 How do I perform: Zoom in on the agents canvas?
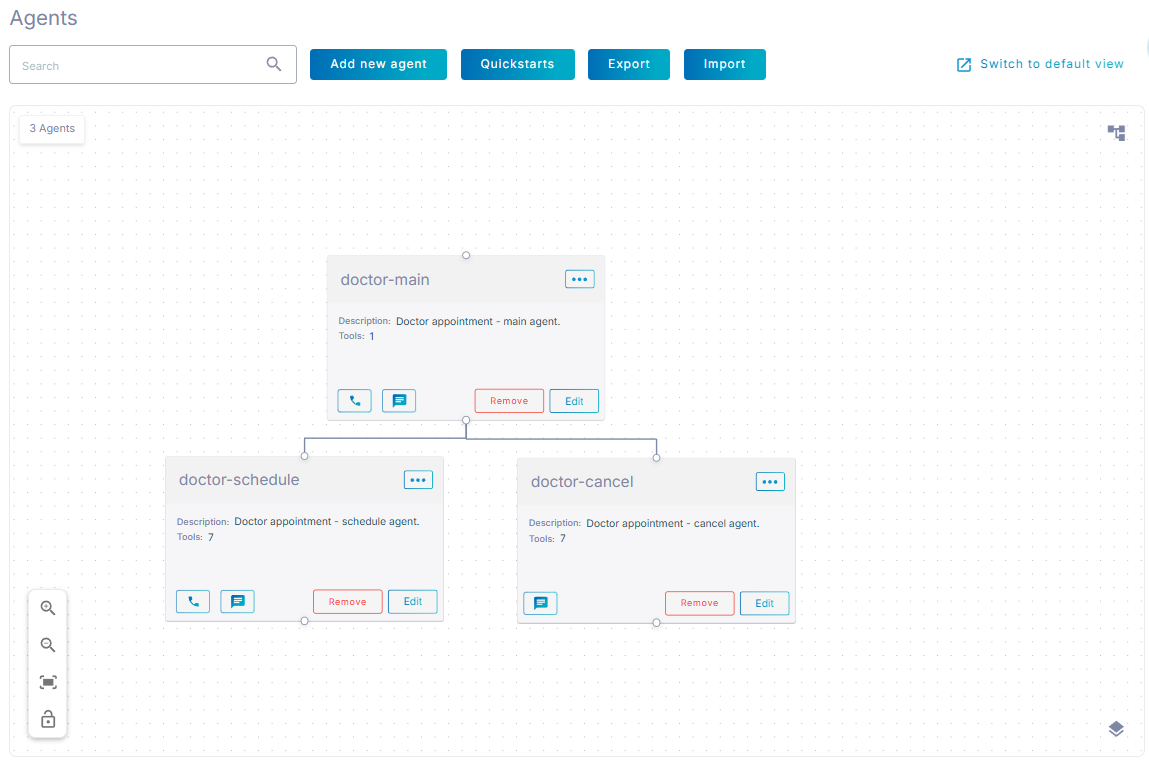(47, 608)
